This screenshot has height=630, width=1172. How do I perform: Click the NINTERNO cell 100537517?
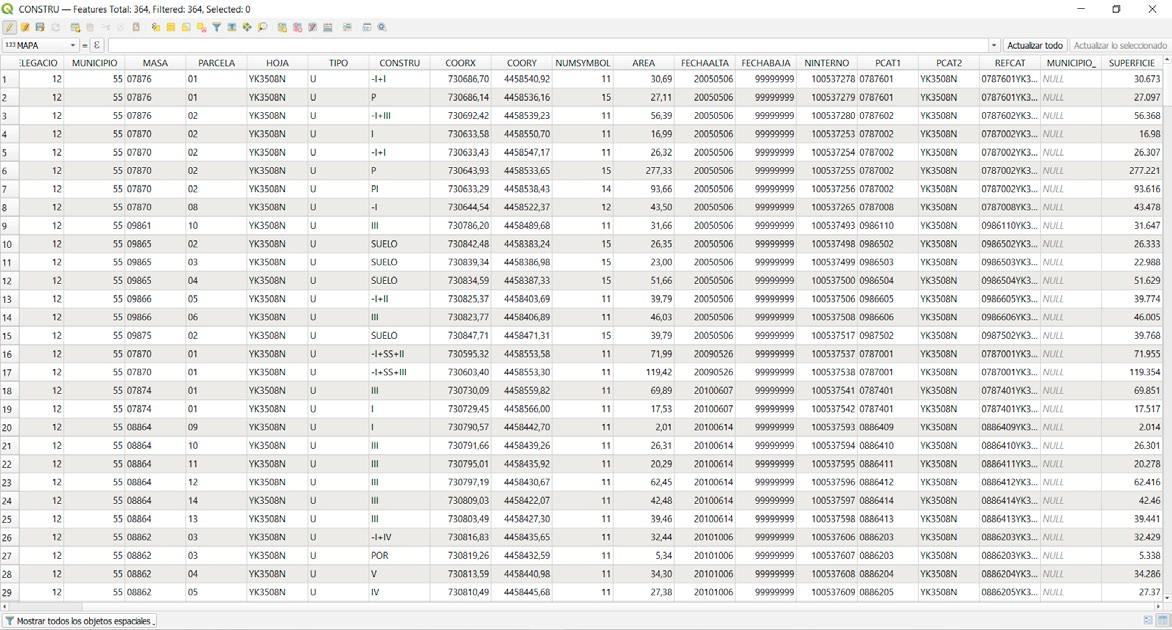(827, 336)
